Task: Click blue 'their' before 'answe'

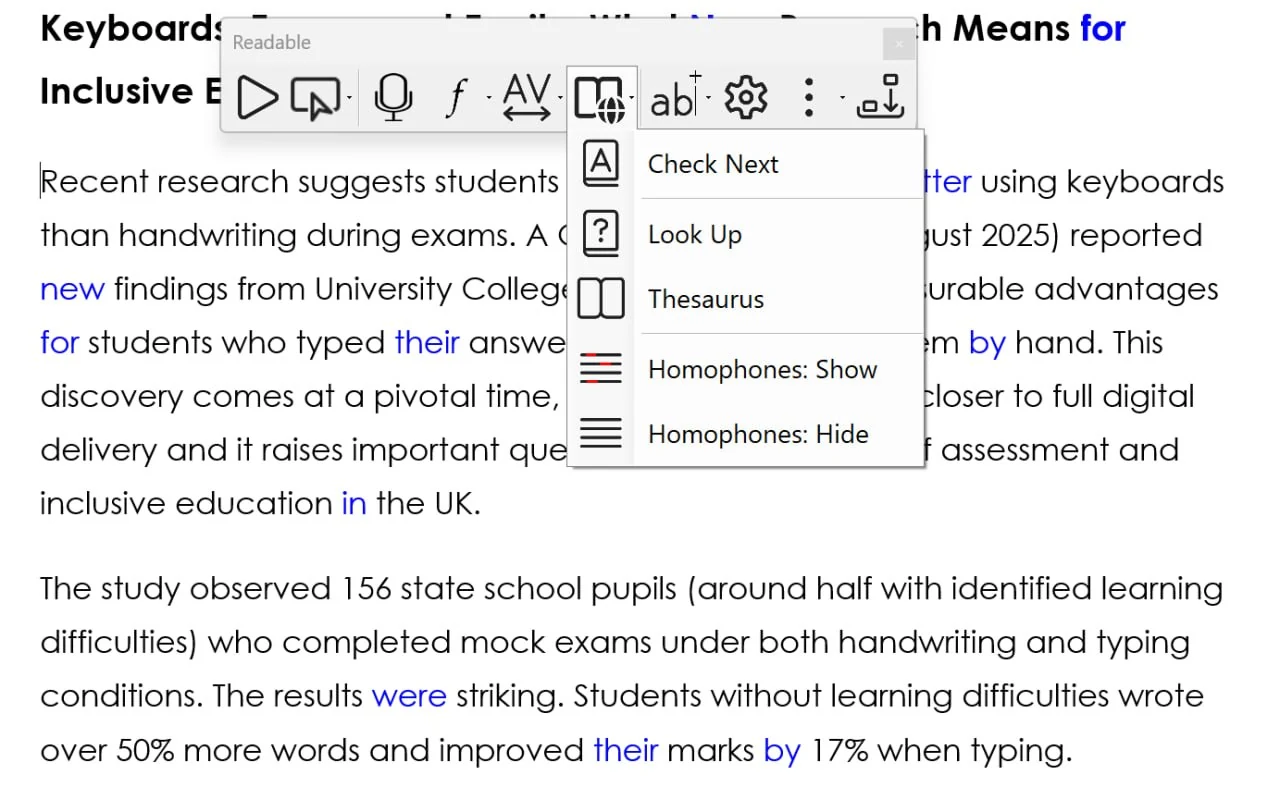Action: point(427,343)
